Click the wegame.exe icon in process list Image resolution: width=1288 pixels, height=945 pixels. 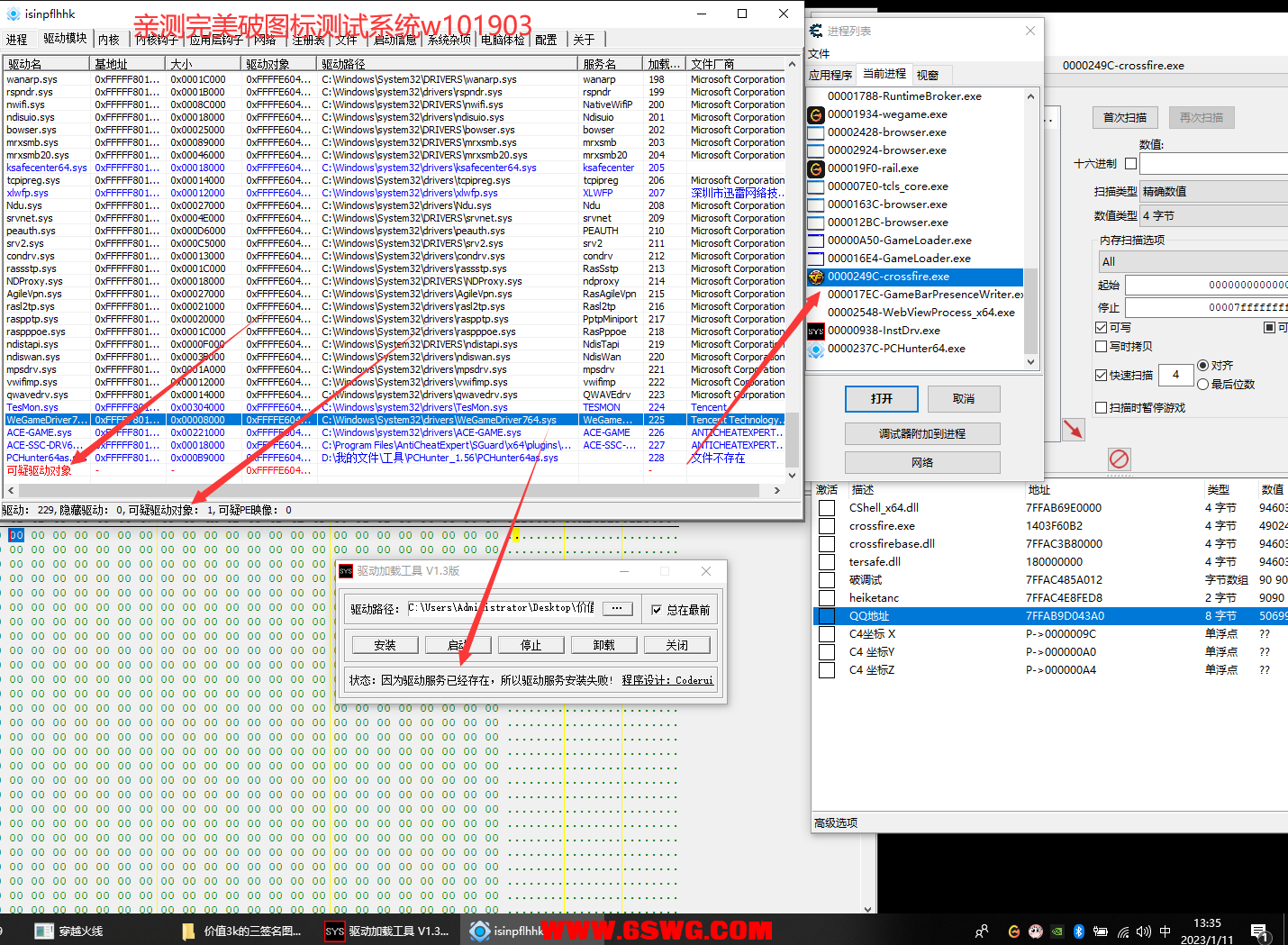(x=816, y=114)
